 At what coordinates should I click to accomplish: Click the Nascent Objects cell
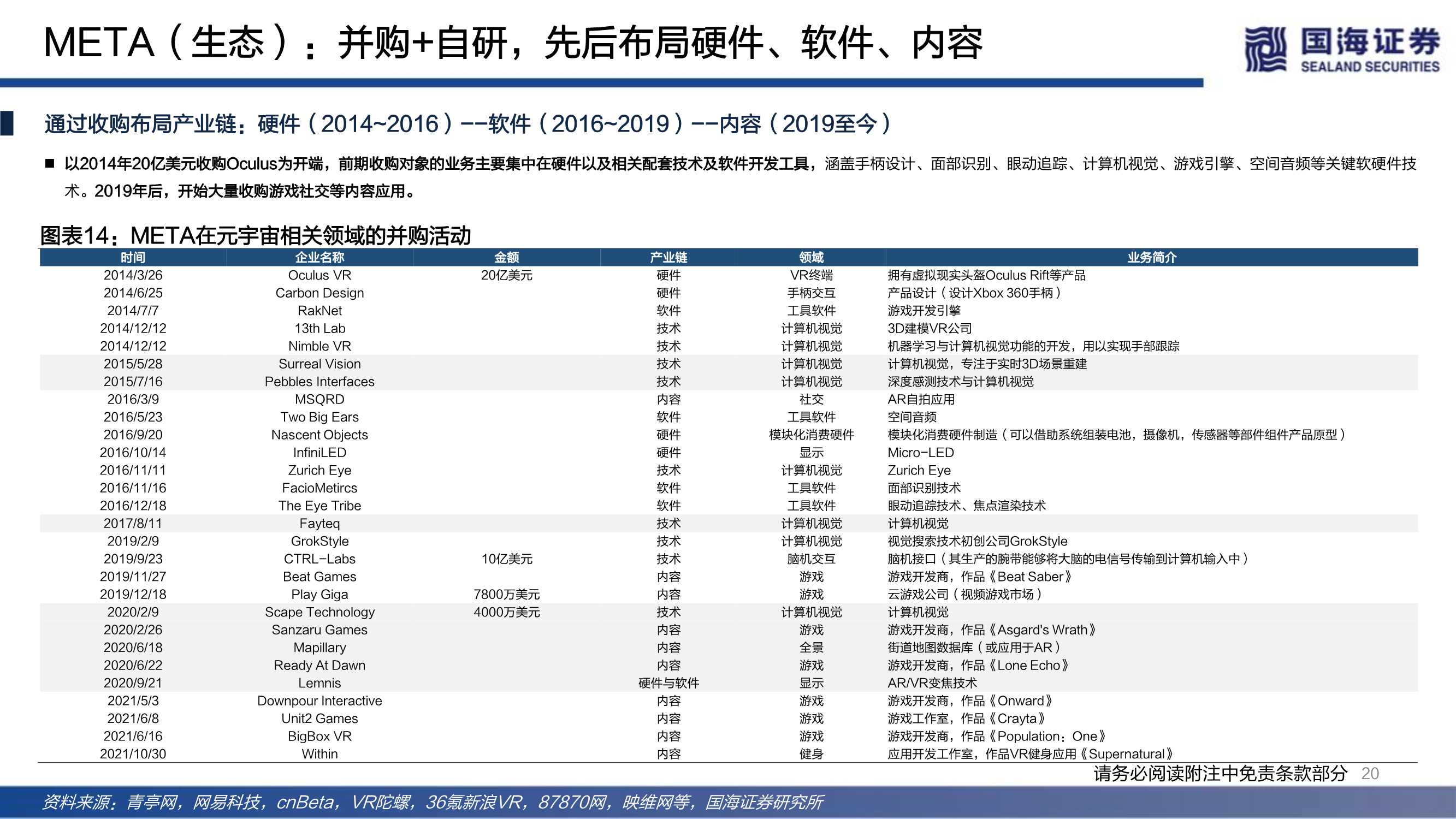319,435
